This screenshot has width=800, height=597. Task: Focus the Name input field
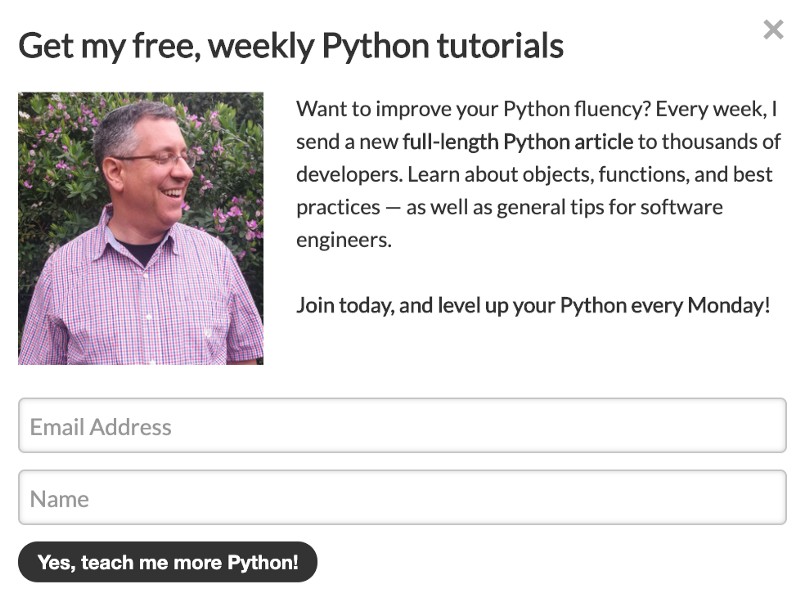tap(402, 498)
